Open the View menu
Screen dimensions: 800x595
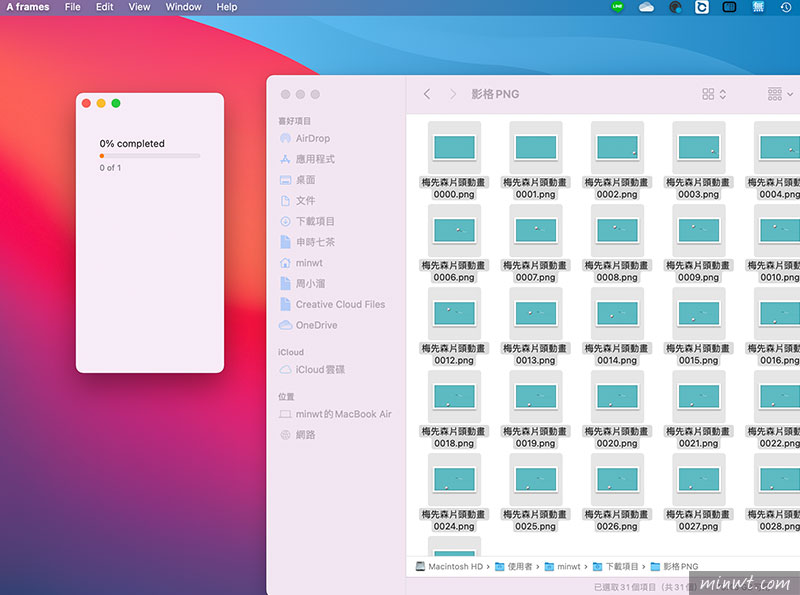(x=139, y=7)
